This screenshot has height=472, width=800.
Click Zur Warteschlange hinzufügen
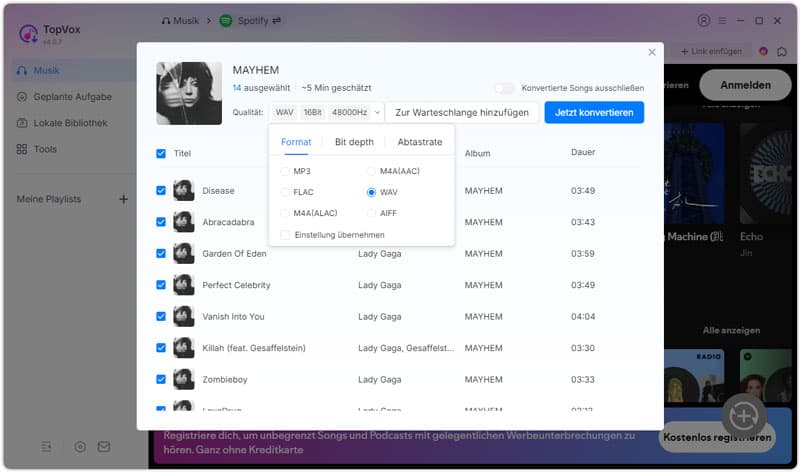pos(462,112)
